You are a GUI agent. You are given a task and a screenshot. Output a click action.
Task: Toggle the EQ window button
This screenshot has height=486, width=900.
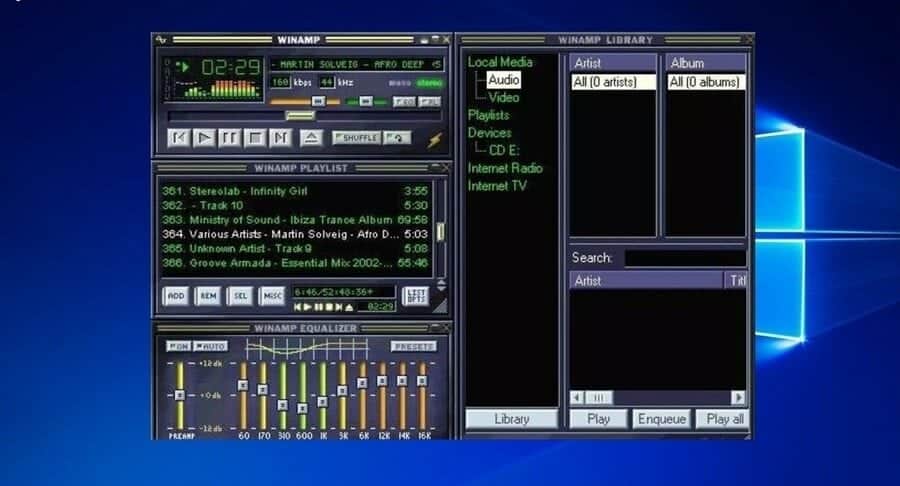[404, 102]
